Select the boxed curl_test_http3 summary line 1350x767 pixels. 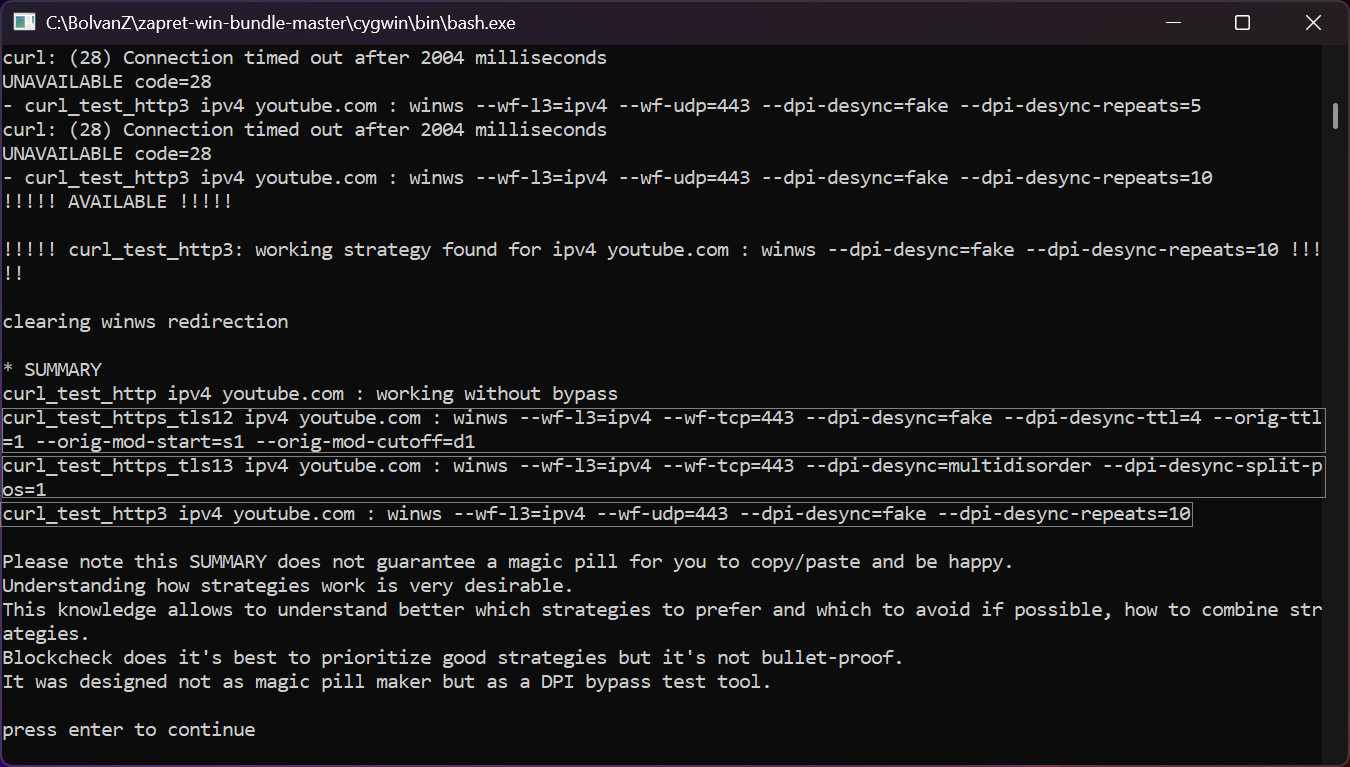coord(597,514)
